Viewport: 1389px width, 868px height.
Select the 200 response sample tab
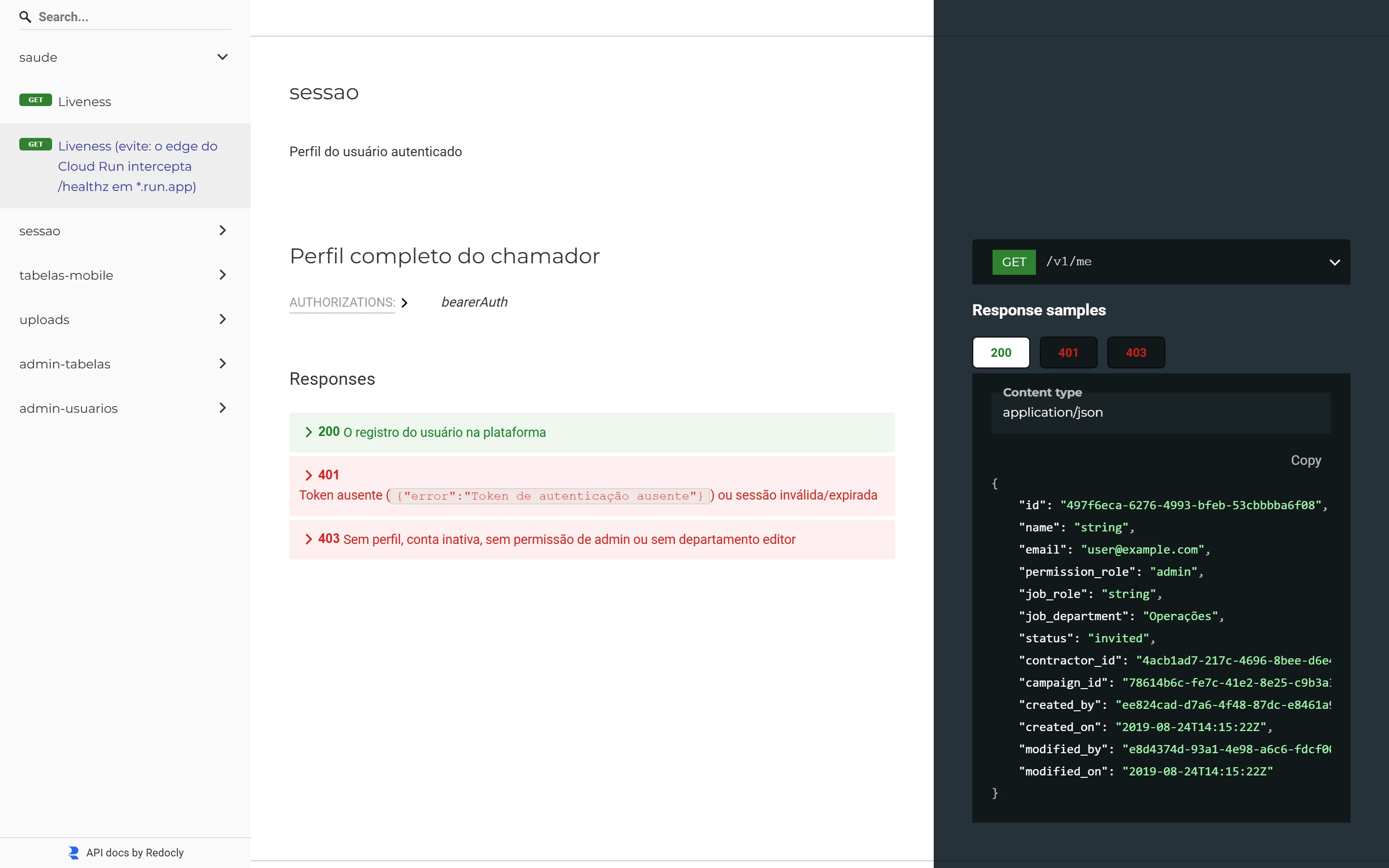tap(1001, 353)
